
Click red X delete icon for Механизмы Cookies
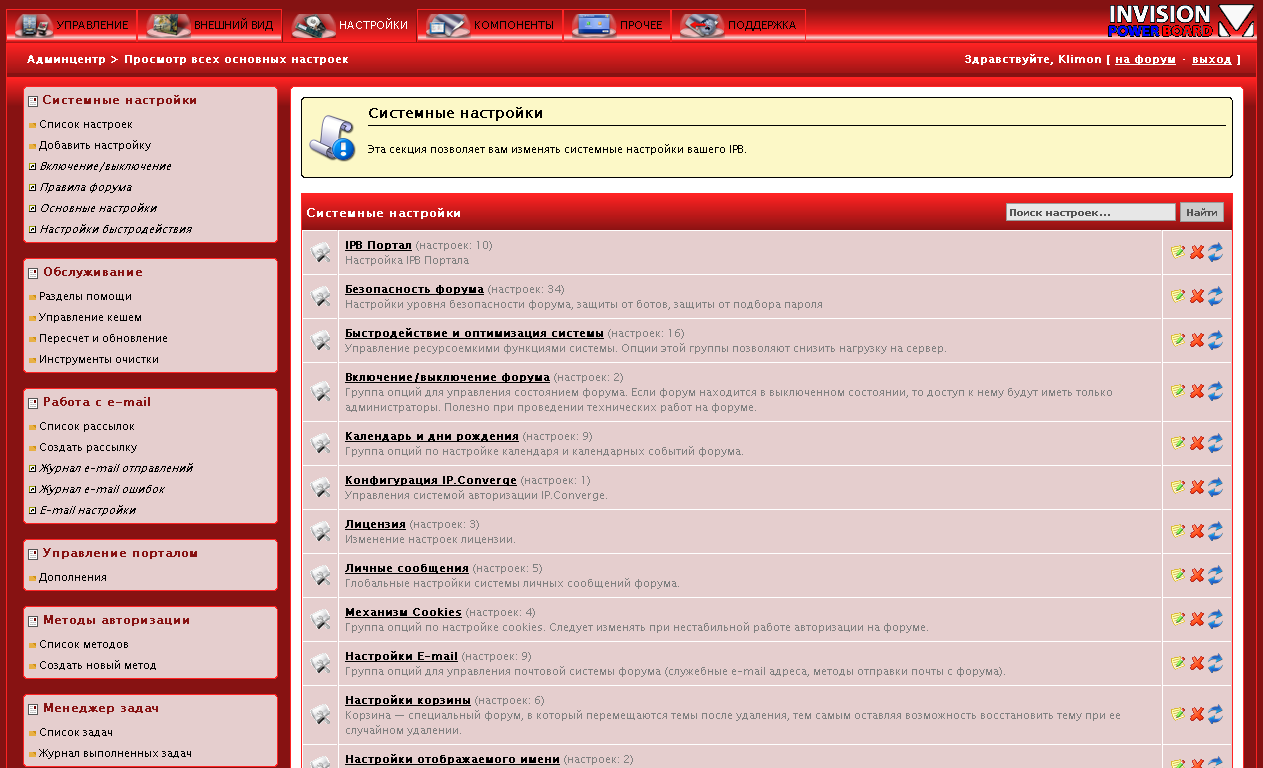1196,619
